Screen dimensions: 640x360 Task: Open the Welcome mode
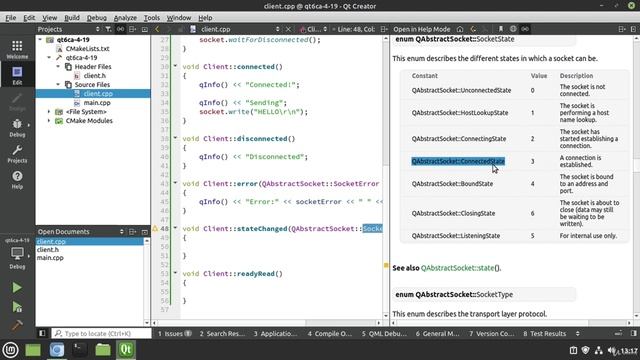[17, 49]
